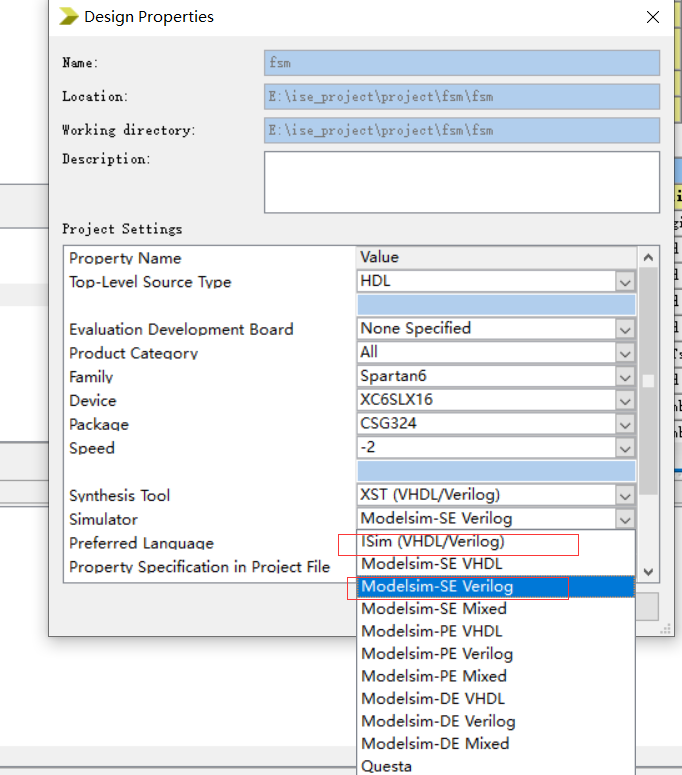Open the Device dropdown showing XC6SLX16
Image resolution: width=682 pixels, height=775 pixels.
625,401
